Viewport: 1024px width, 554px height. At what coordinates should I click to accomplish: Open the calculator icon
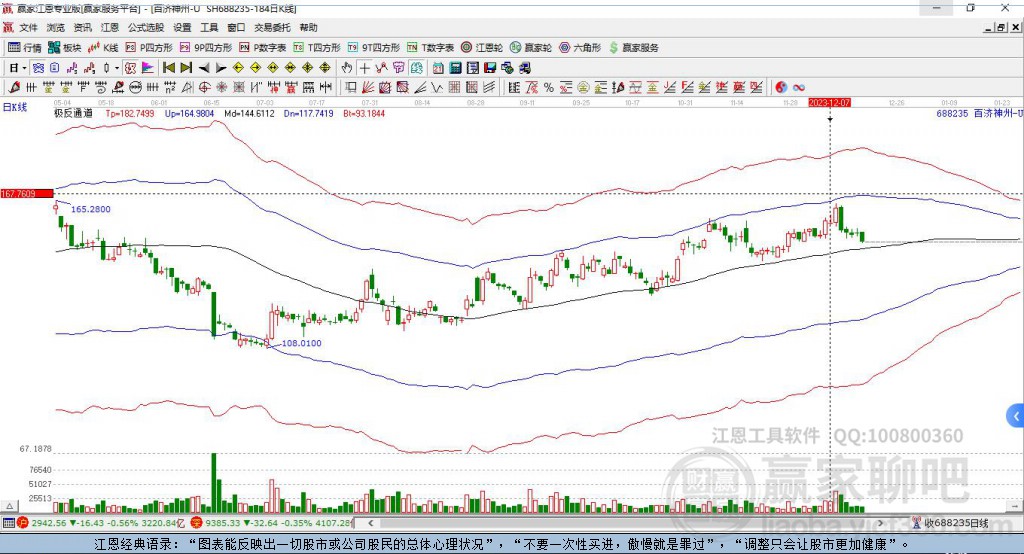455,68
